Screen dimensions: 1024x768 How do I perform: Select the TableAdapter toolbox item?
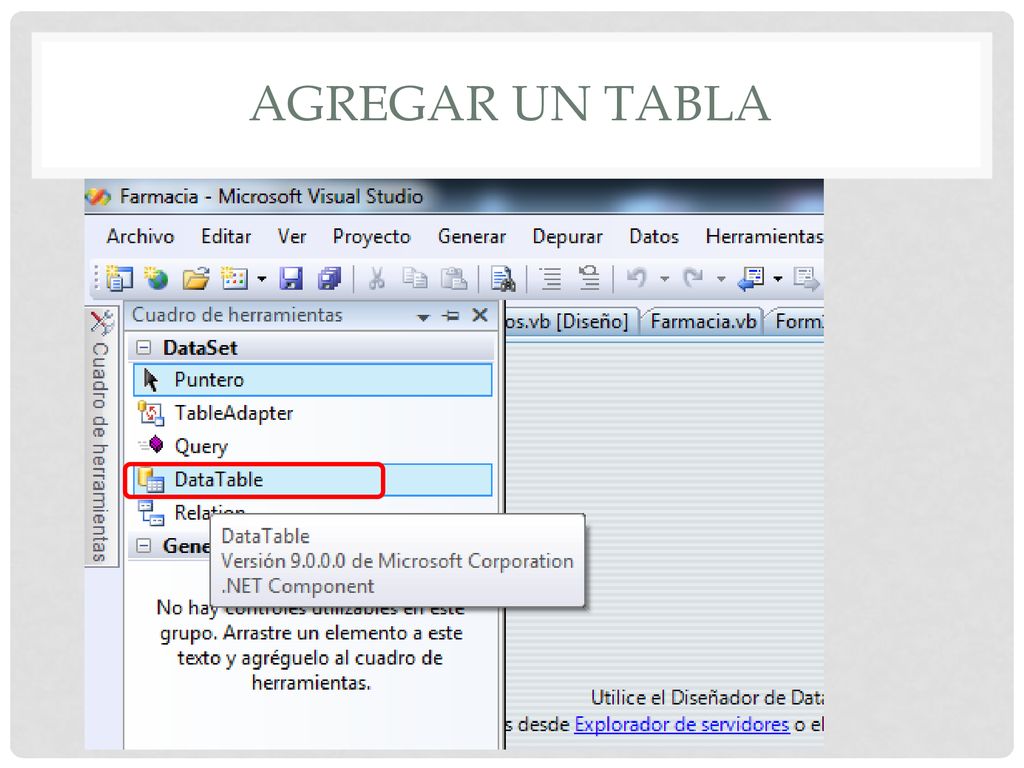313,413
